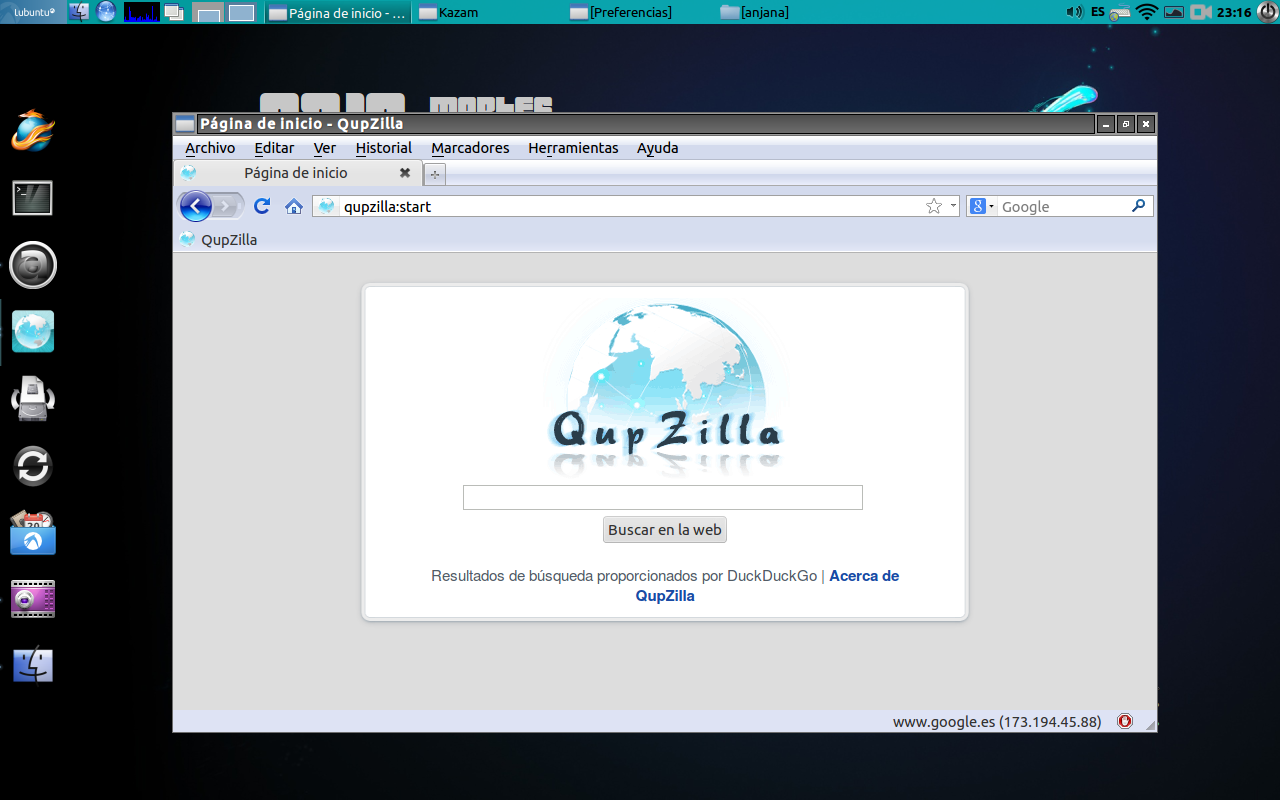Switch to the second workspace in pager
Viewport: 1280px width, 800px height.
pos(241,13)
